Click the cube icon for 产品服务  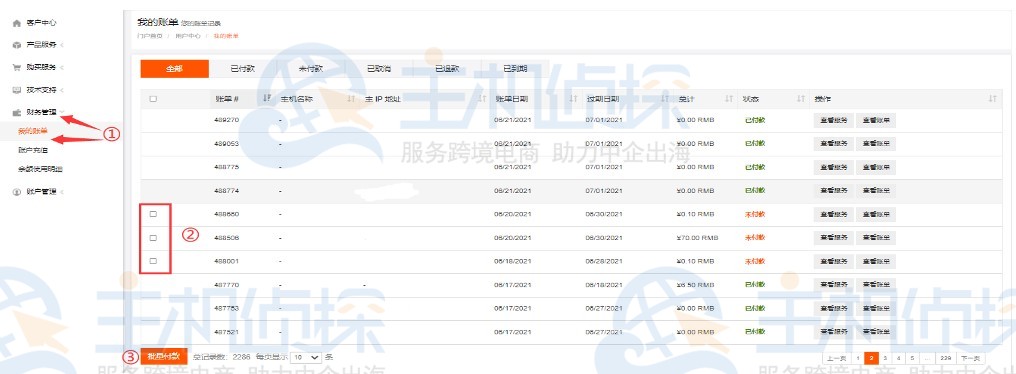click(x=17, y=45)
